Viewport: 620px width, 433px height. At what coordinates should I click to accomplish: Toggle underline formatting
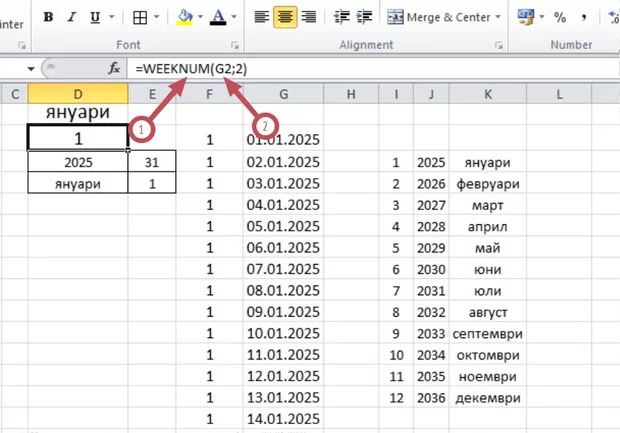(94, 17)
